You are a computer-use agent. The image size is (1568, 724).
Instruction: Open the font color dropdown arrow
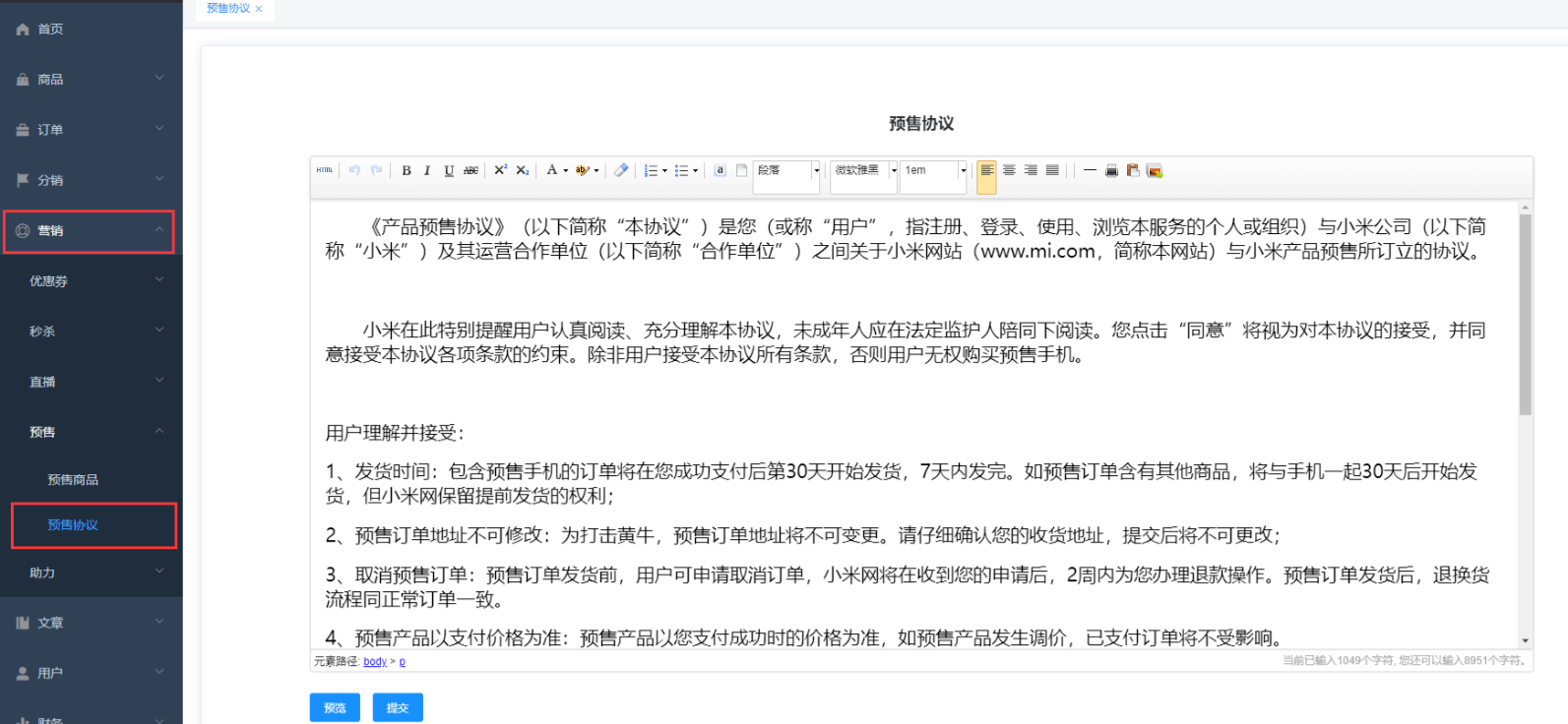tap(566, 170)
